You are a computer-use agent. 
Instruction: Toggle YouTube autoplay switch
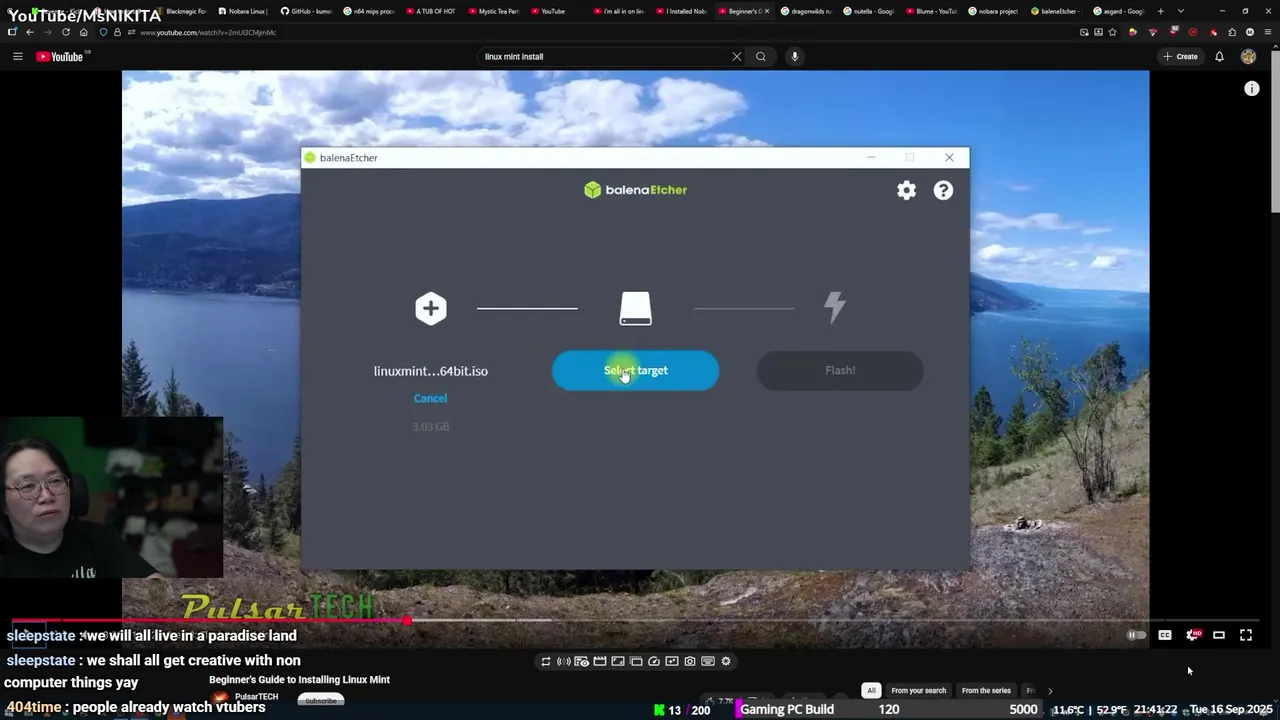click(x=1136, y=635)
